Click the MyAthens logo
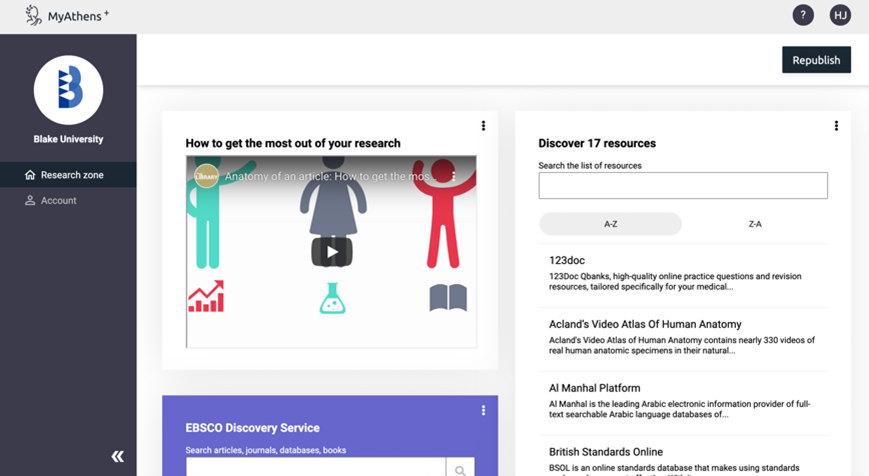869x476 pixels. (67, 16)
